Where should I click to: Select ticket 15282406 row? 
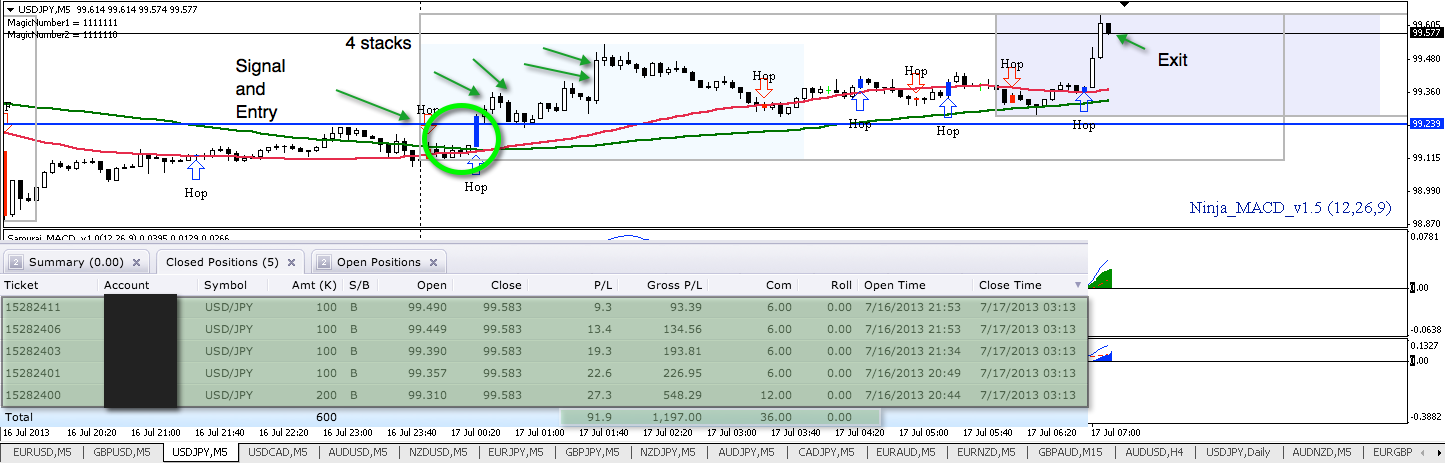point(545,329)
